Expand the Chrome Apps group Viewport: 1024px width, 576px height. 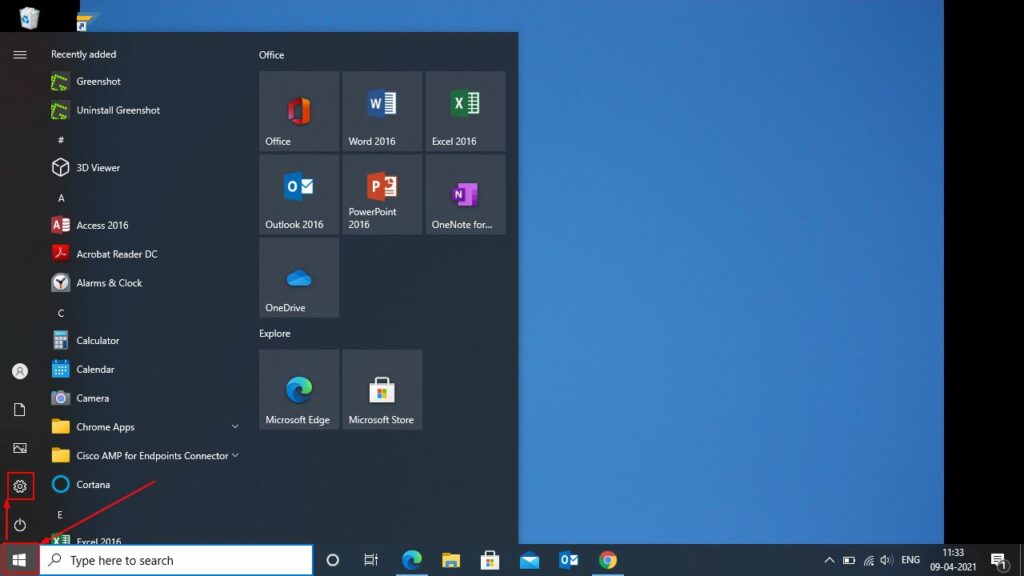235,426
